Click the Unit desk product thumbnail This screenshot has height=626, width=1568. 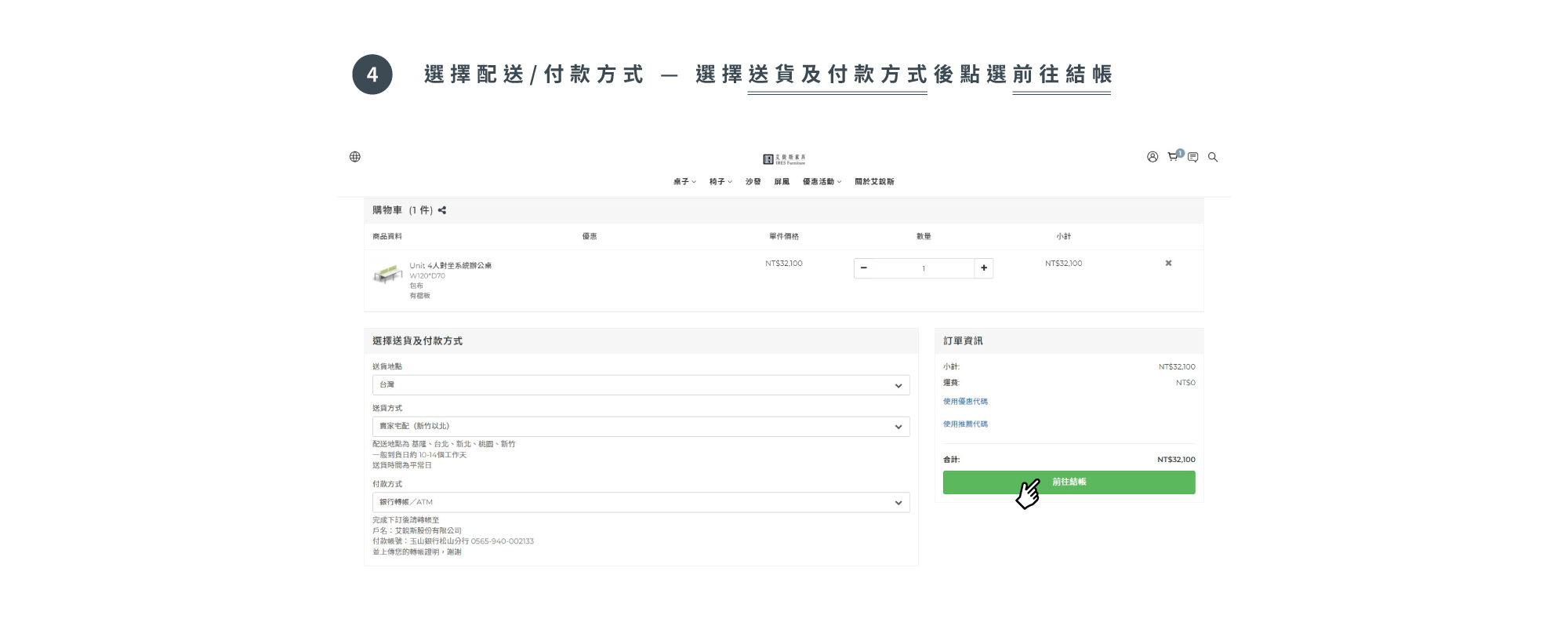pos(387,275)
